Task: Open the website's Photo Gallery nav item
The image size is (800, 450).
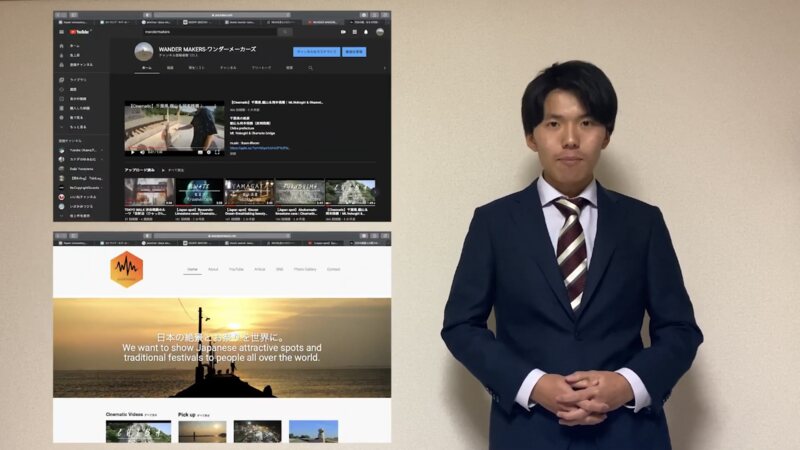Action: click(305, 269)
